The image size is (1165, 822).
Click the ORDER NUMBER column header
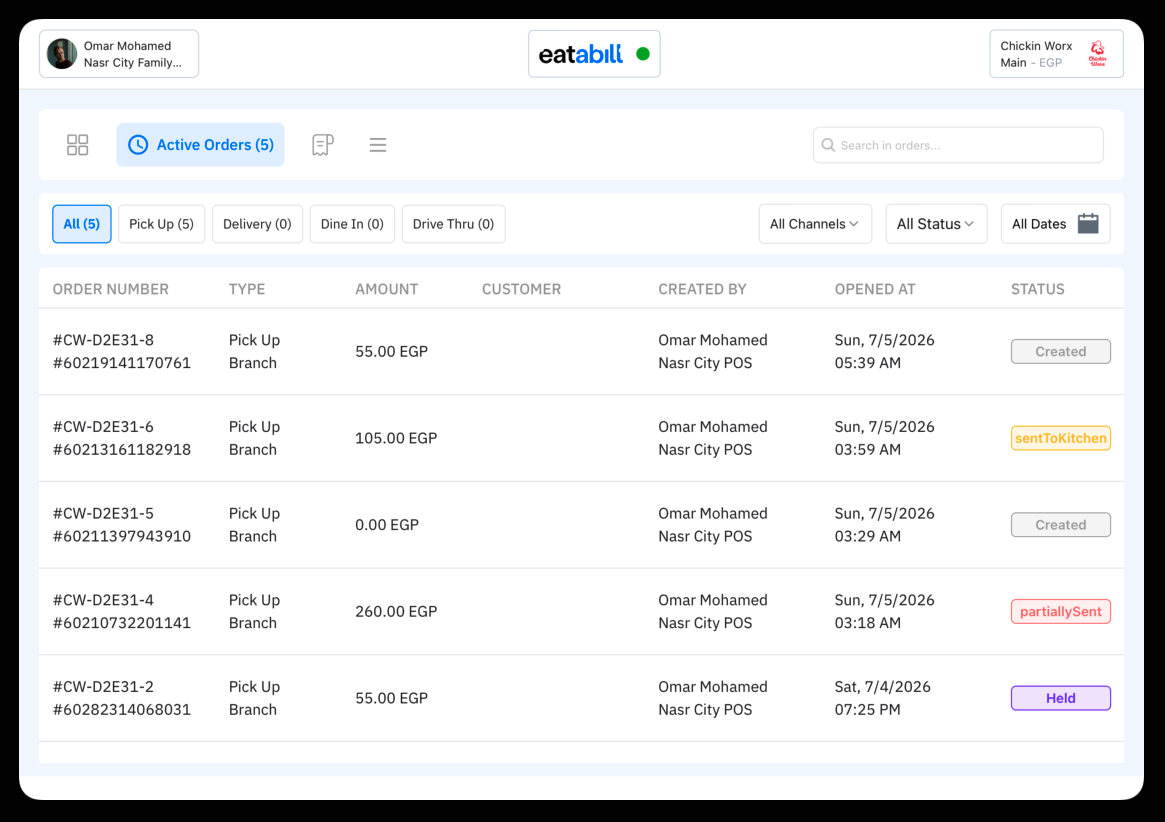(111, 289)
